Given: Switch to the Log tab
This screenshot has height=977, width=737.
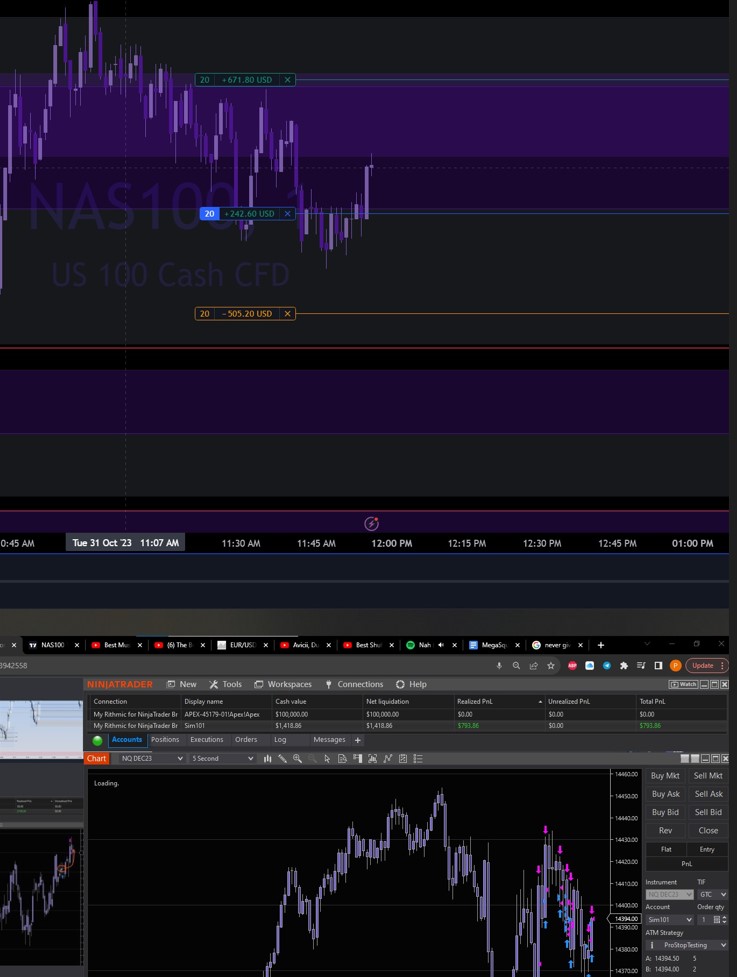Looking at the screenshot, I should click(280, 740).
